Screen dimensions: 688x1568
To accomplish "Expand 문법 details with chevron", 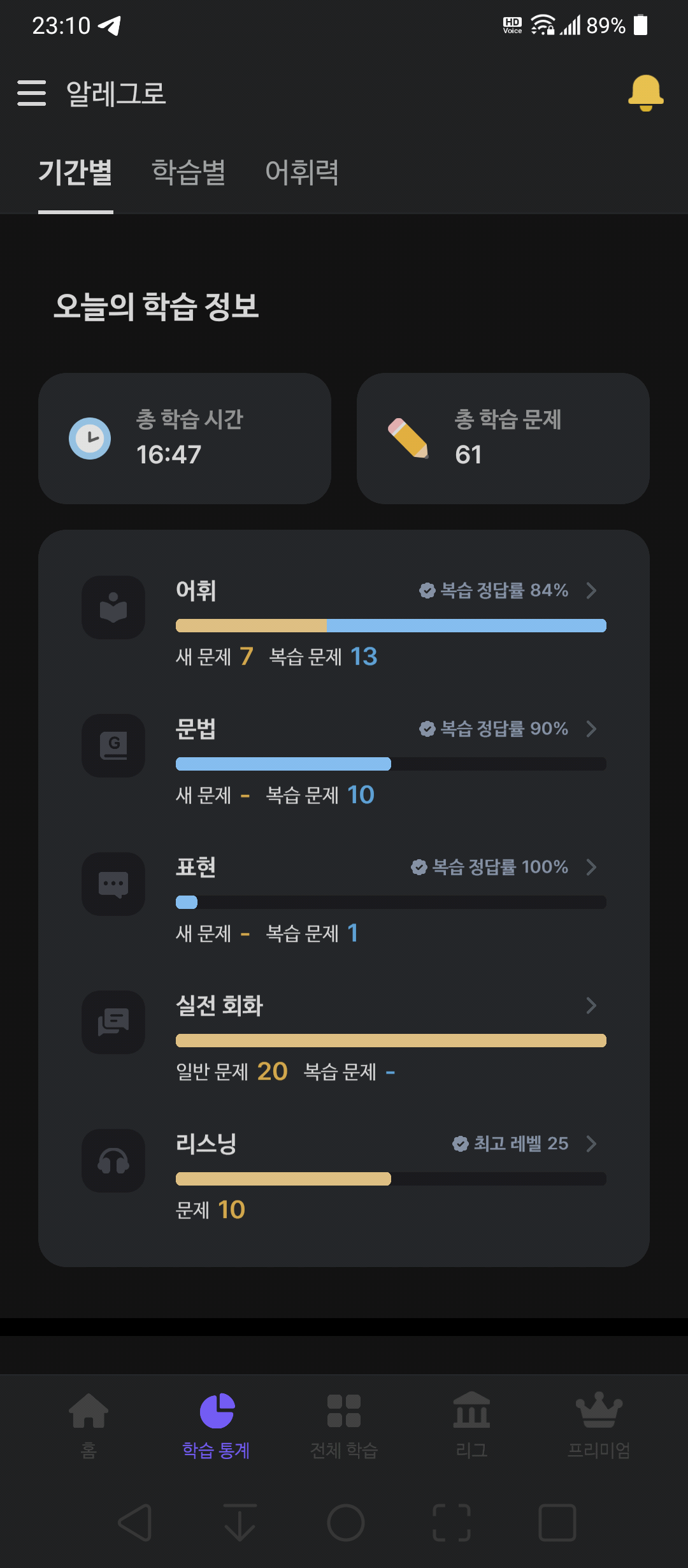I will click(591, 729).
